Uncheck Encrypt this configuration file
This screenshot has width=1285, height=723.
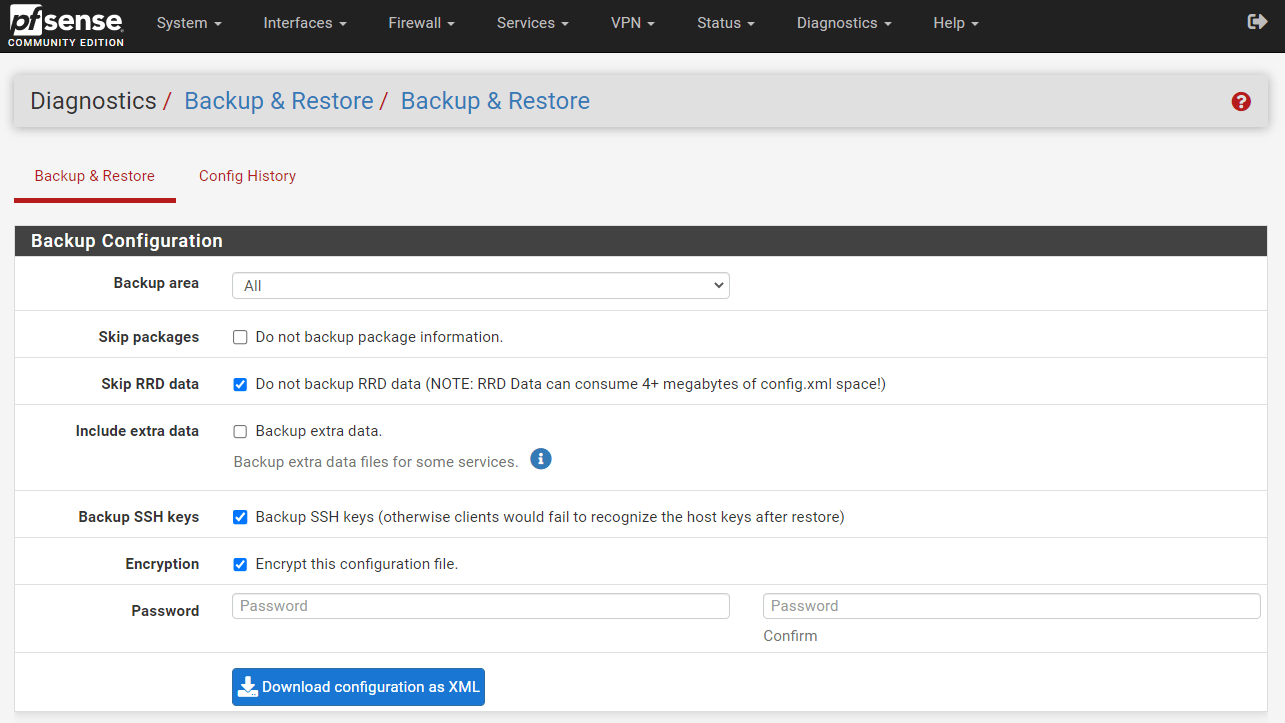[x=240, y=564]
